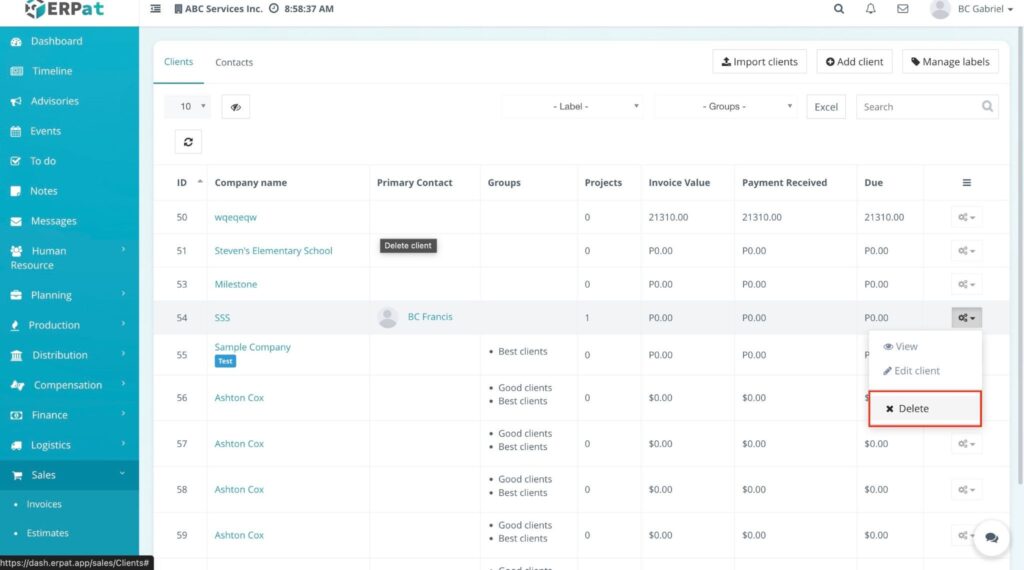The width and height of the screenshot is (1024, 570).
Task: Open the Dashboard sidebar item
Action: click(x=56, y=41)
